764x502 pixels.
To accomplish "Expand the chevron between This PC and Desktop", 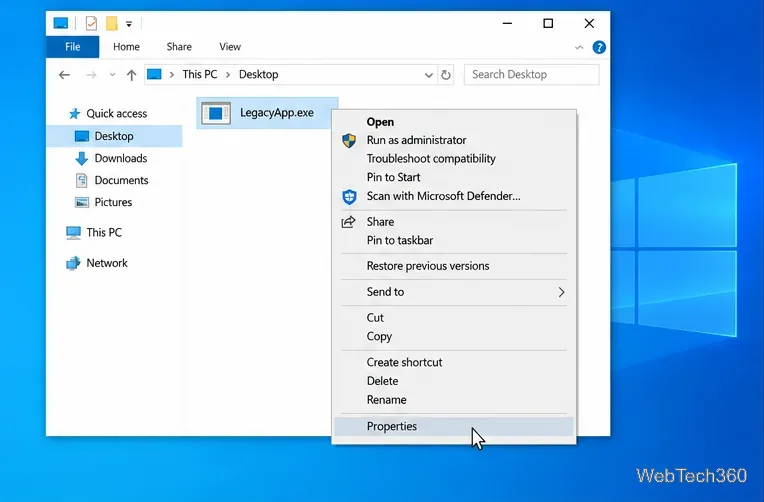I will tap(228, 75).
